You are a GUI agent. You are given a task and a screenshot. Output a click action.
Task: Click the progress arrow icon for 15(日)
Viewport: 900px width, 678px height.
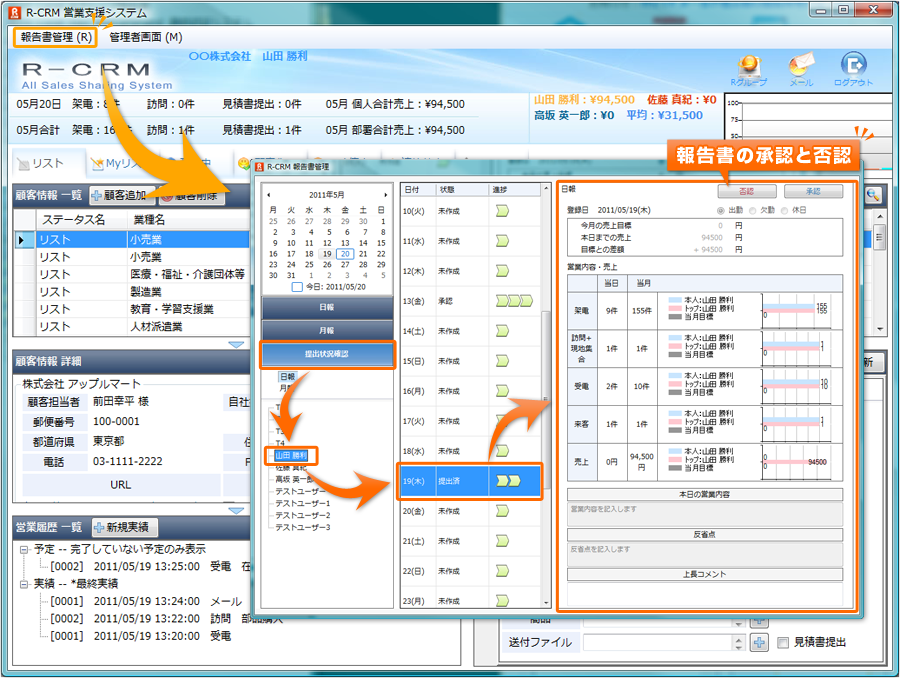click(502, 361)
